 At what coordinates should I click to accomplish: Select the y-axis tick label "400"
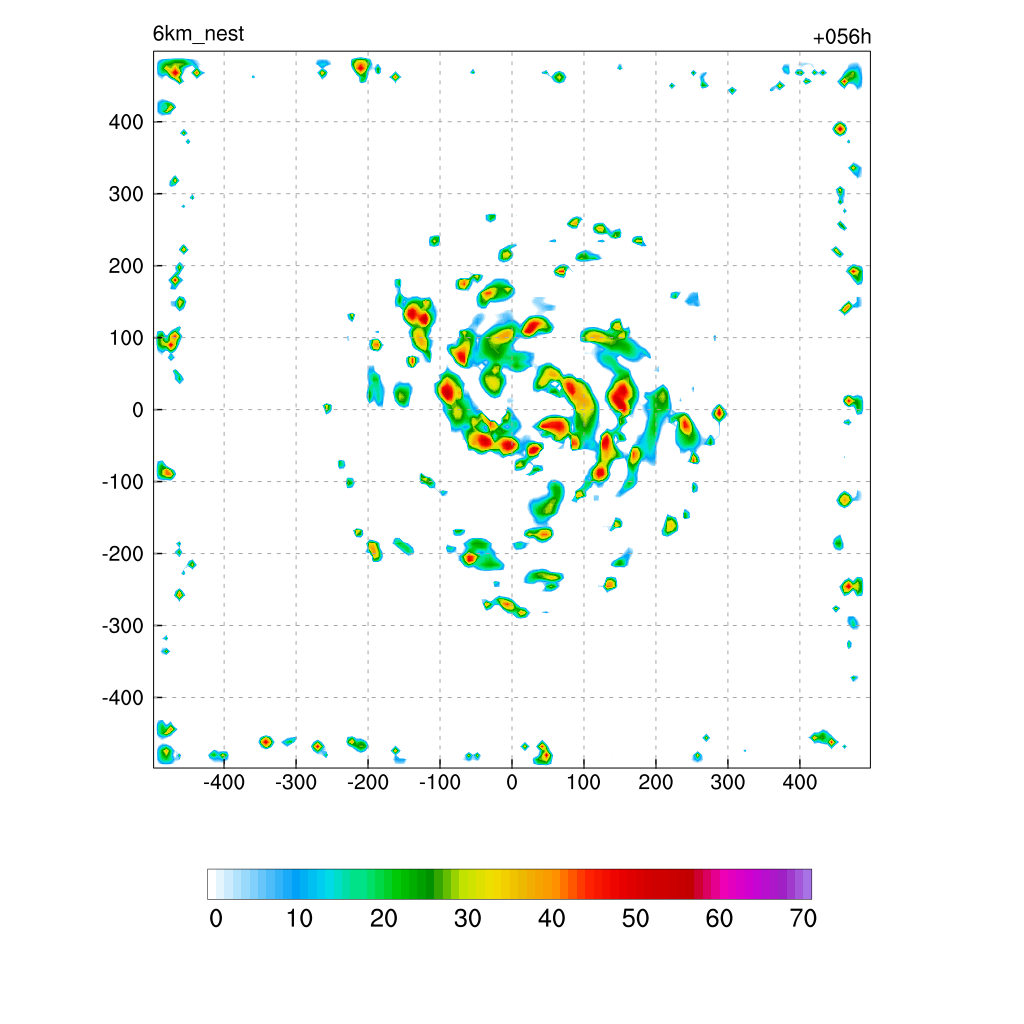click(126, 122)
